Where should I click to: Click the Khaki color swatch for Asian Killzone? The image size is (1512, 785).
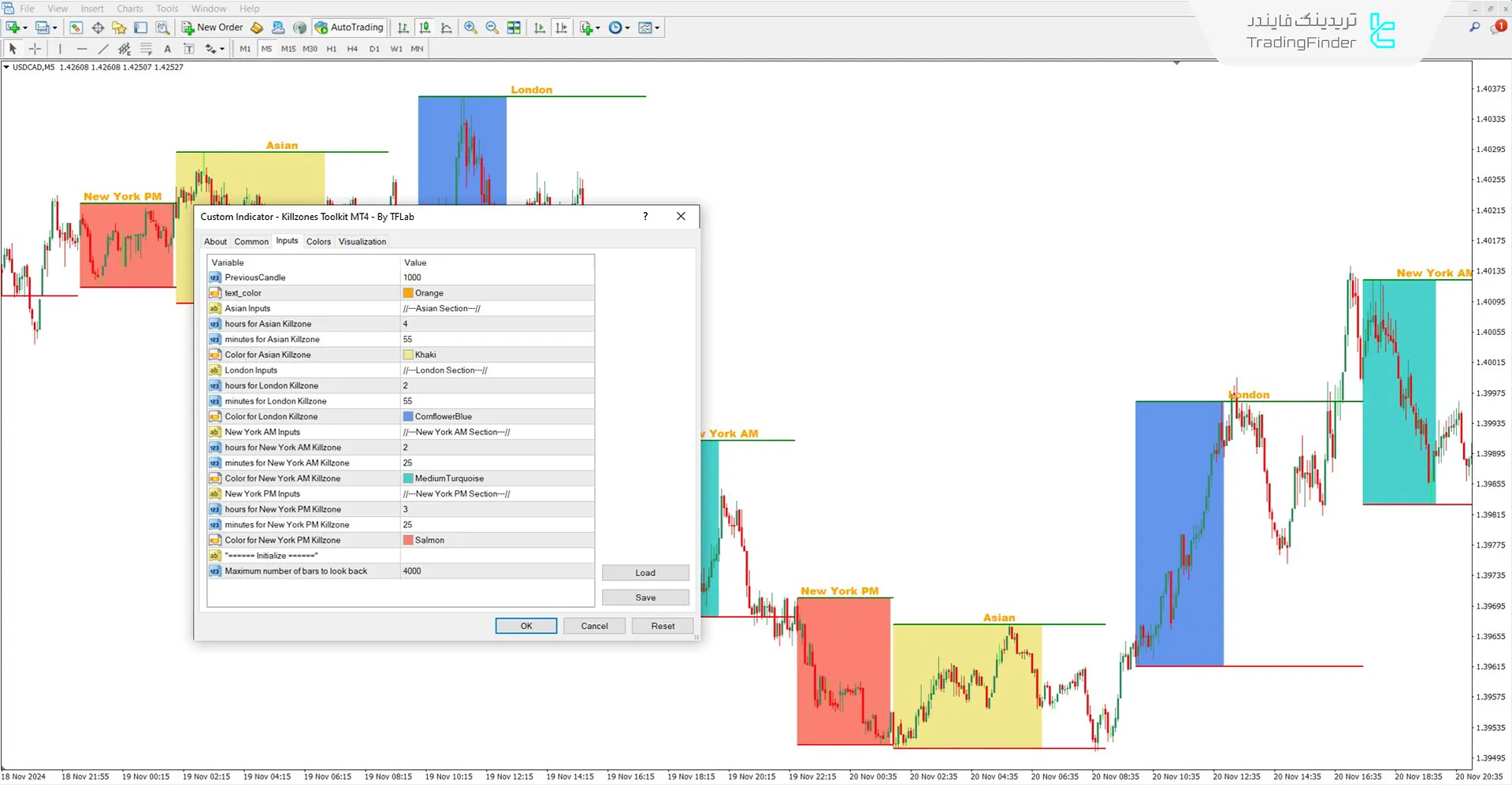pos(408,354)
